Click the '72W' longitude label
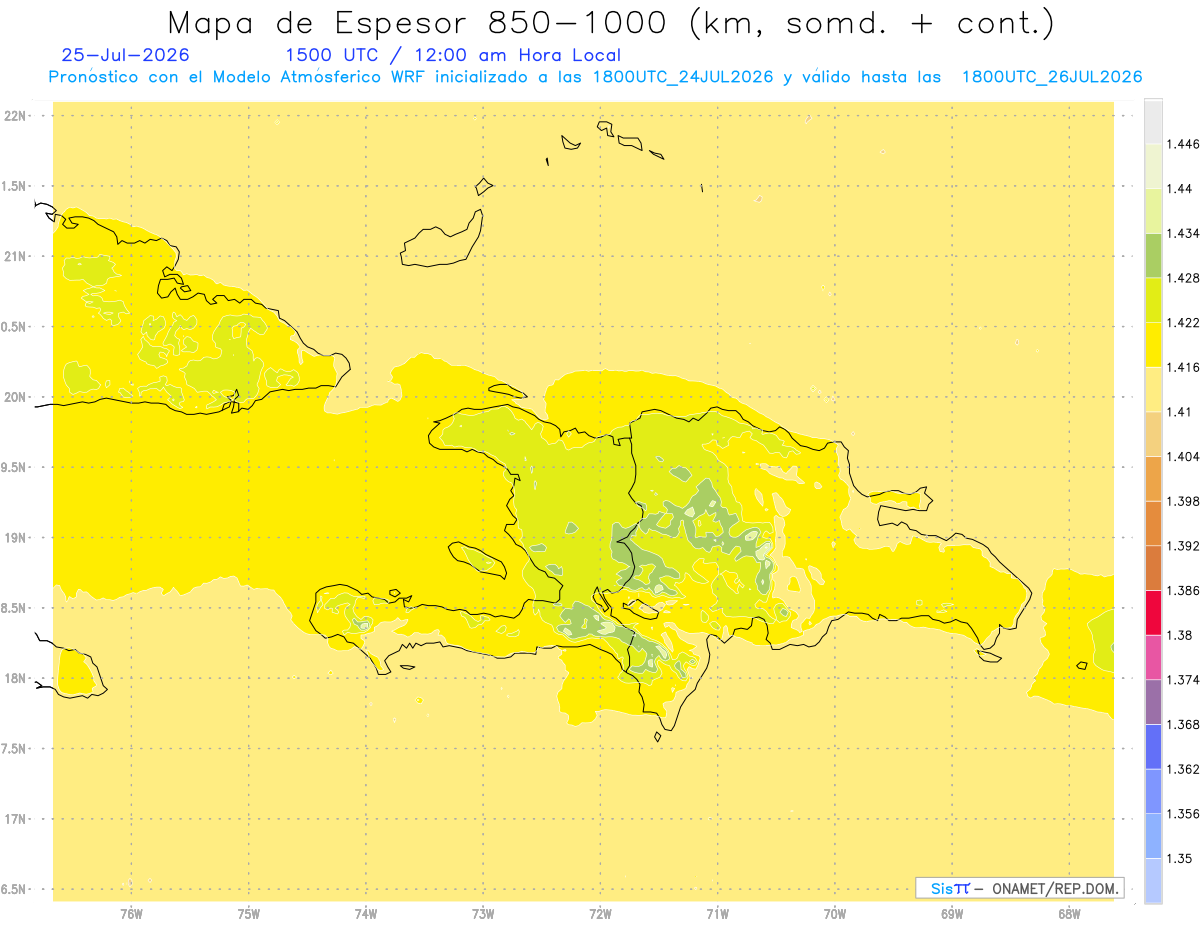Viewport: 1200px width, 927px height. click(600, 913)
